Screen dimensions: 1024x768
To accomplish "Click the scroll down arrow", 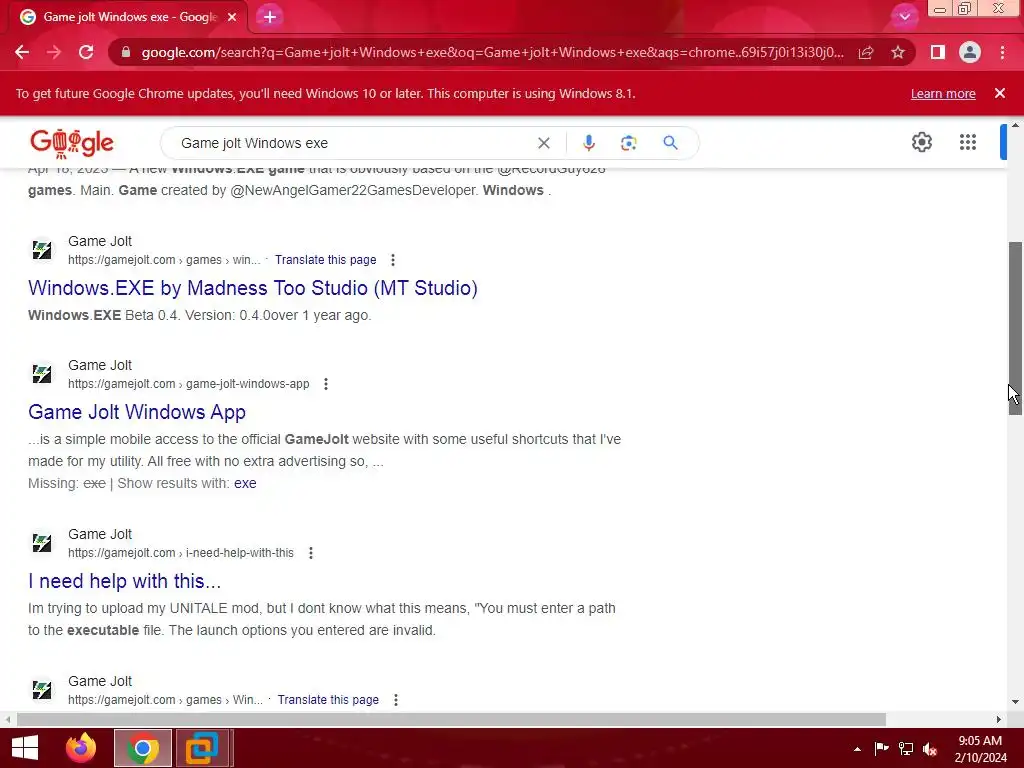I will (x=1015, y=702).
